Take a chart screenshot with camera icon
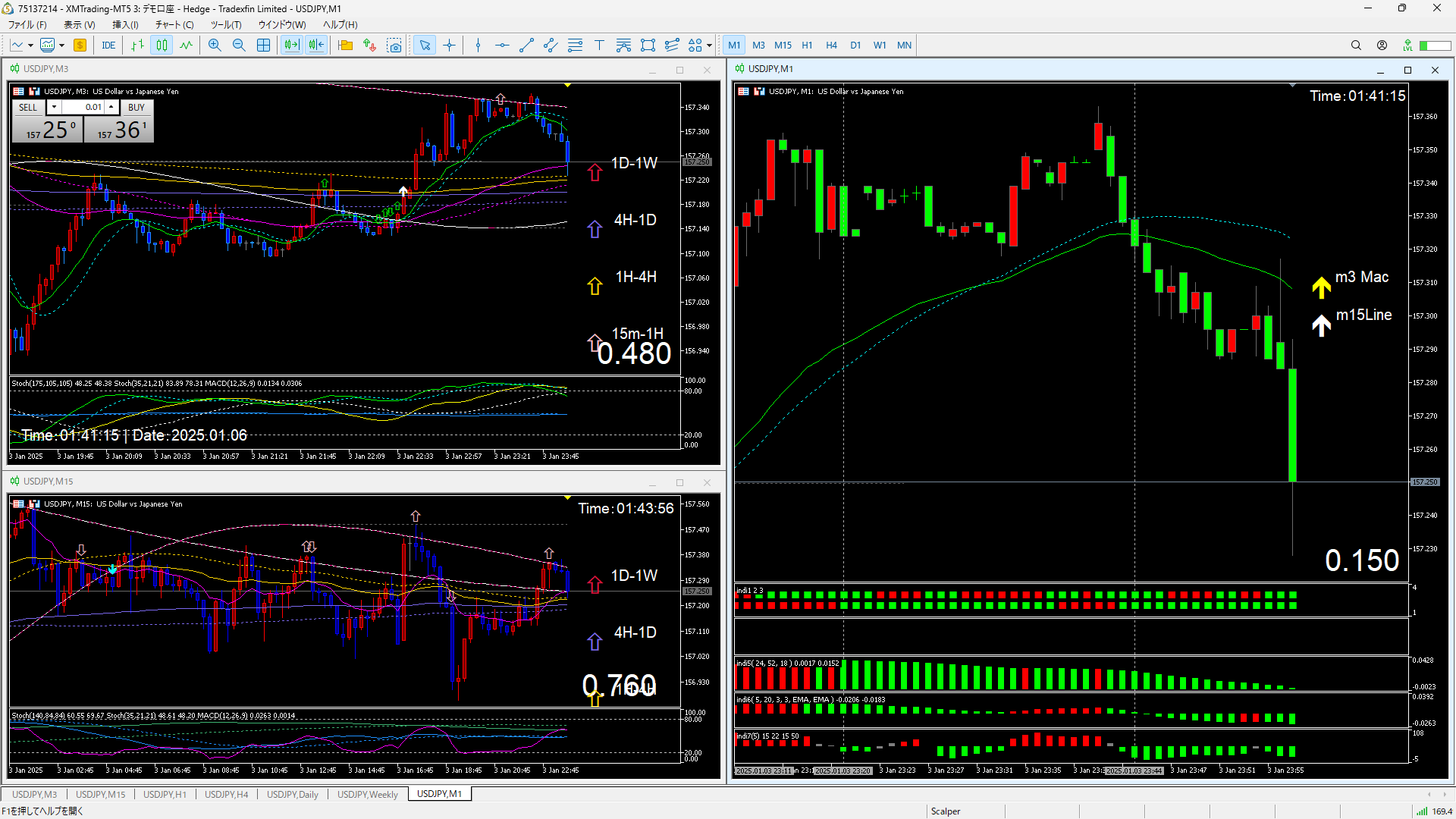Screen dimensions: 1456x819 click(x=394, y=45)
